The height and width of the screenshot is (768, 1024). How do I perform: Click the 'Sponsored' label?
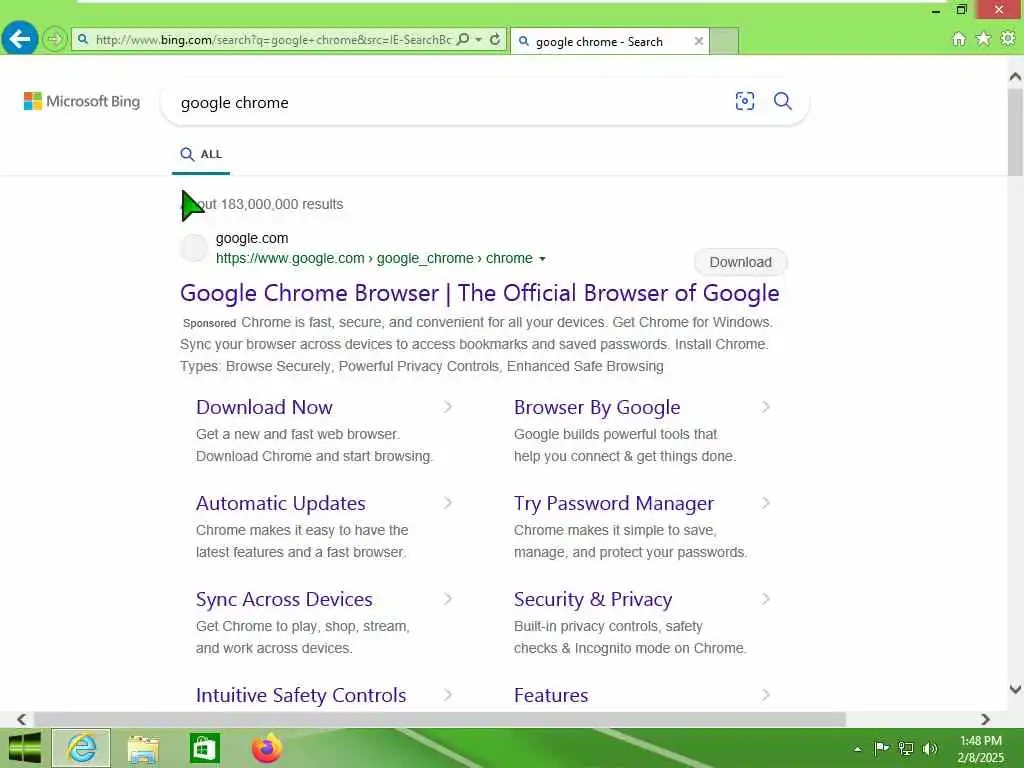pos(210,323)
